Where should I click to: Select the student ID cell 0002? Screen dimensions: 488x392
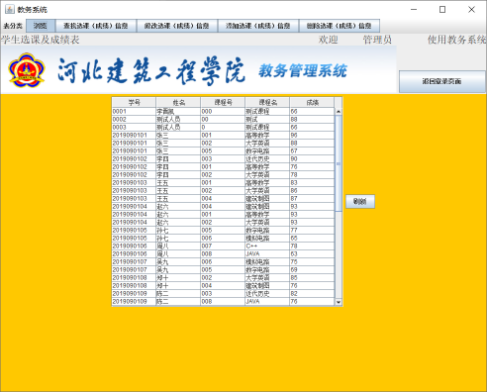click(x=134, y=119)
